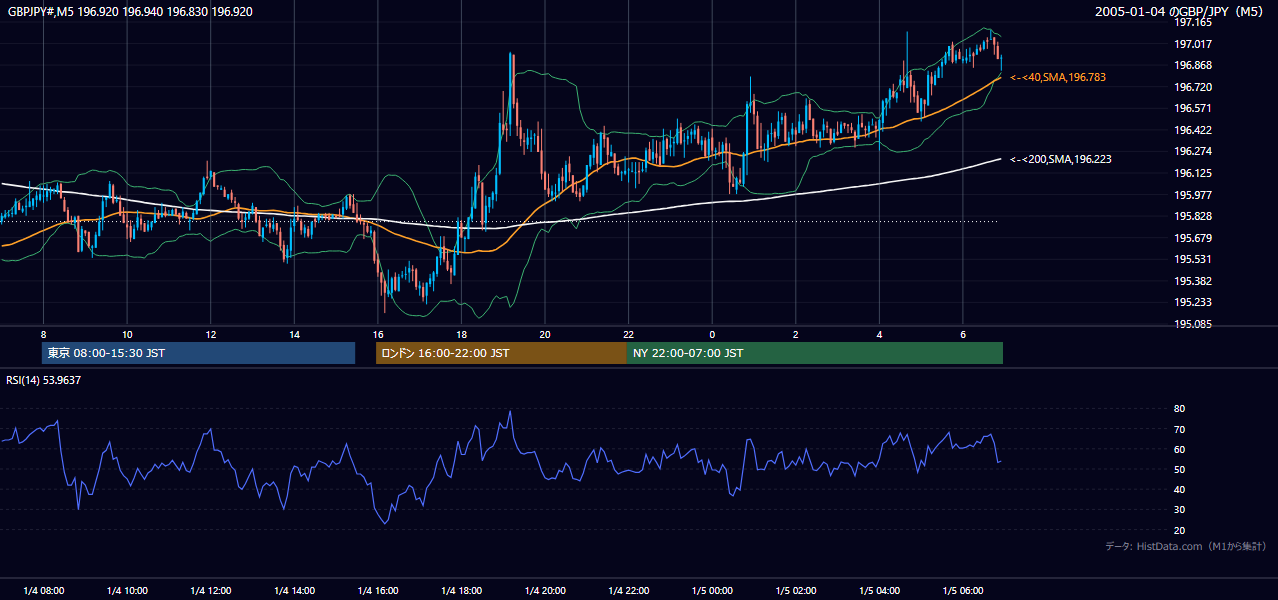Click the 2005-01-04 GBP/JPY (M5) title
The width and height of the screenshot is (1278, 600).
pos(1180,12)
